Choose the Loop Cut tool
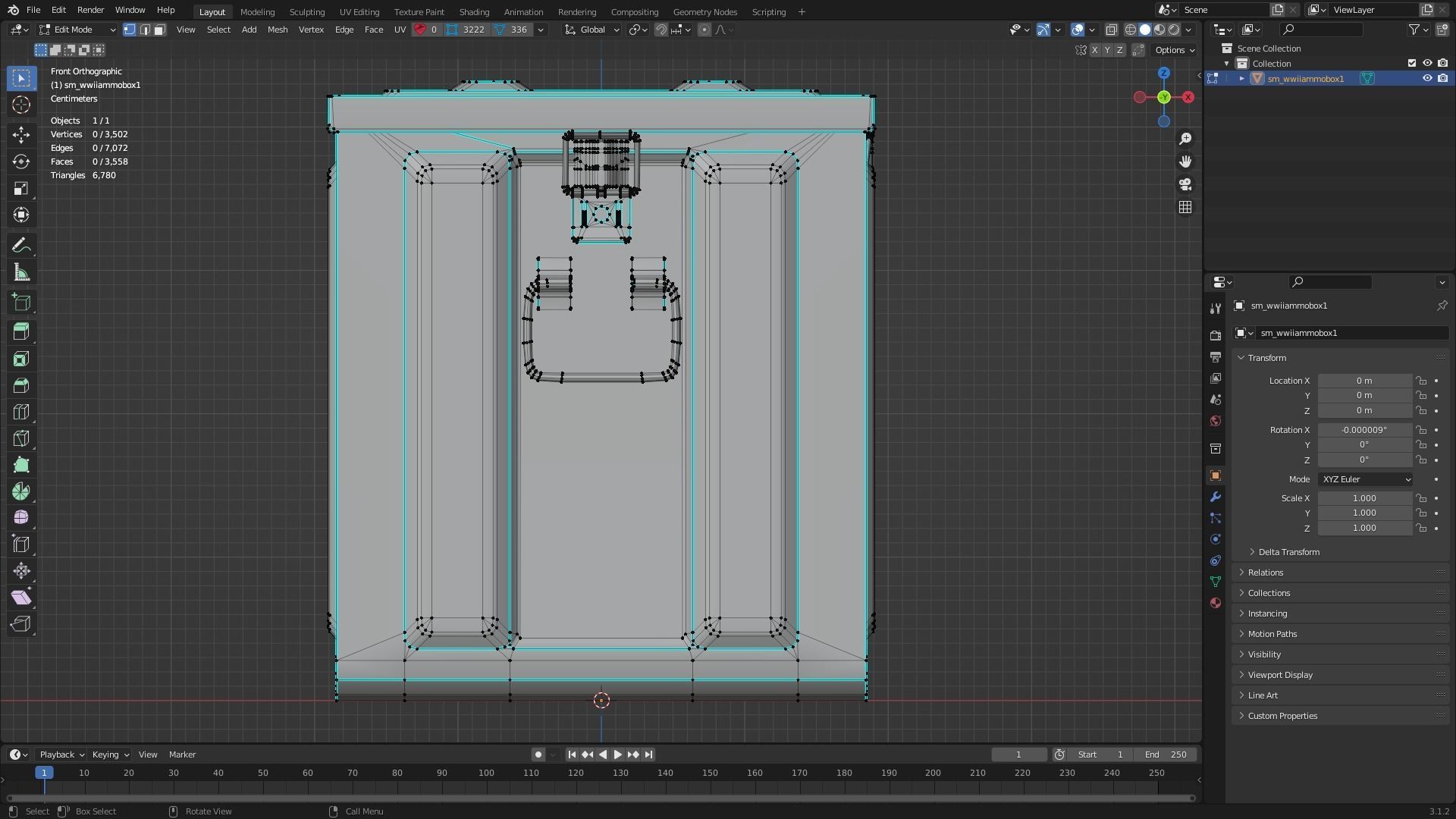The height and width of the screenshot is (819, 1456). pos(21,412)
